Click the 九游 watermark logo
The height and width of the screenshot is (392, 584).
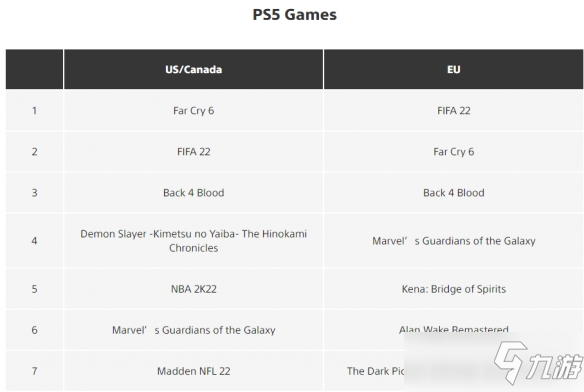tap(538, 363)
